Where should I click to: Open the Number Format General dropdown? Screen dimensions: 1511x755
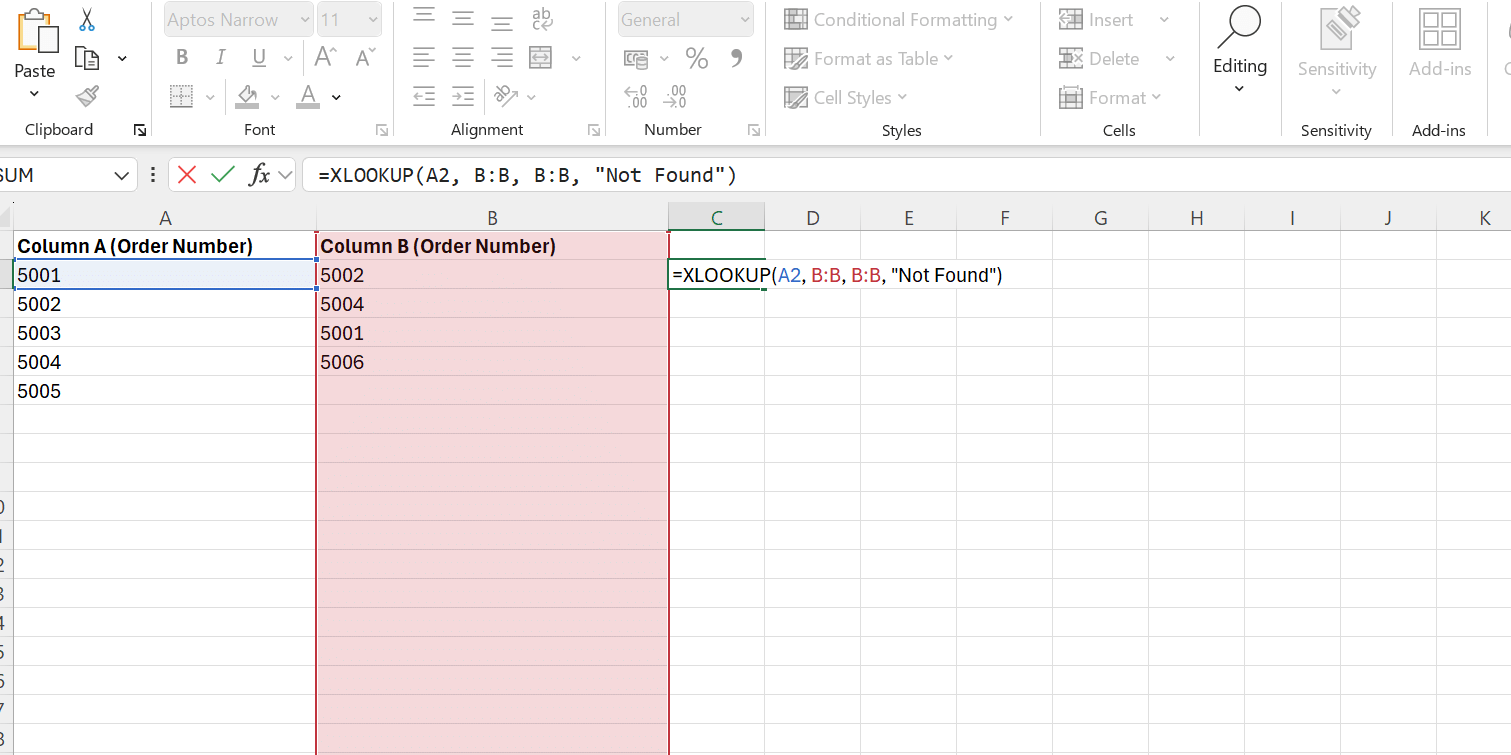pos(686,20)
